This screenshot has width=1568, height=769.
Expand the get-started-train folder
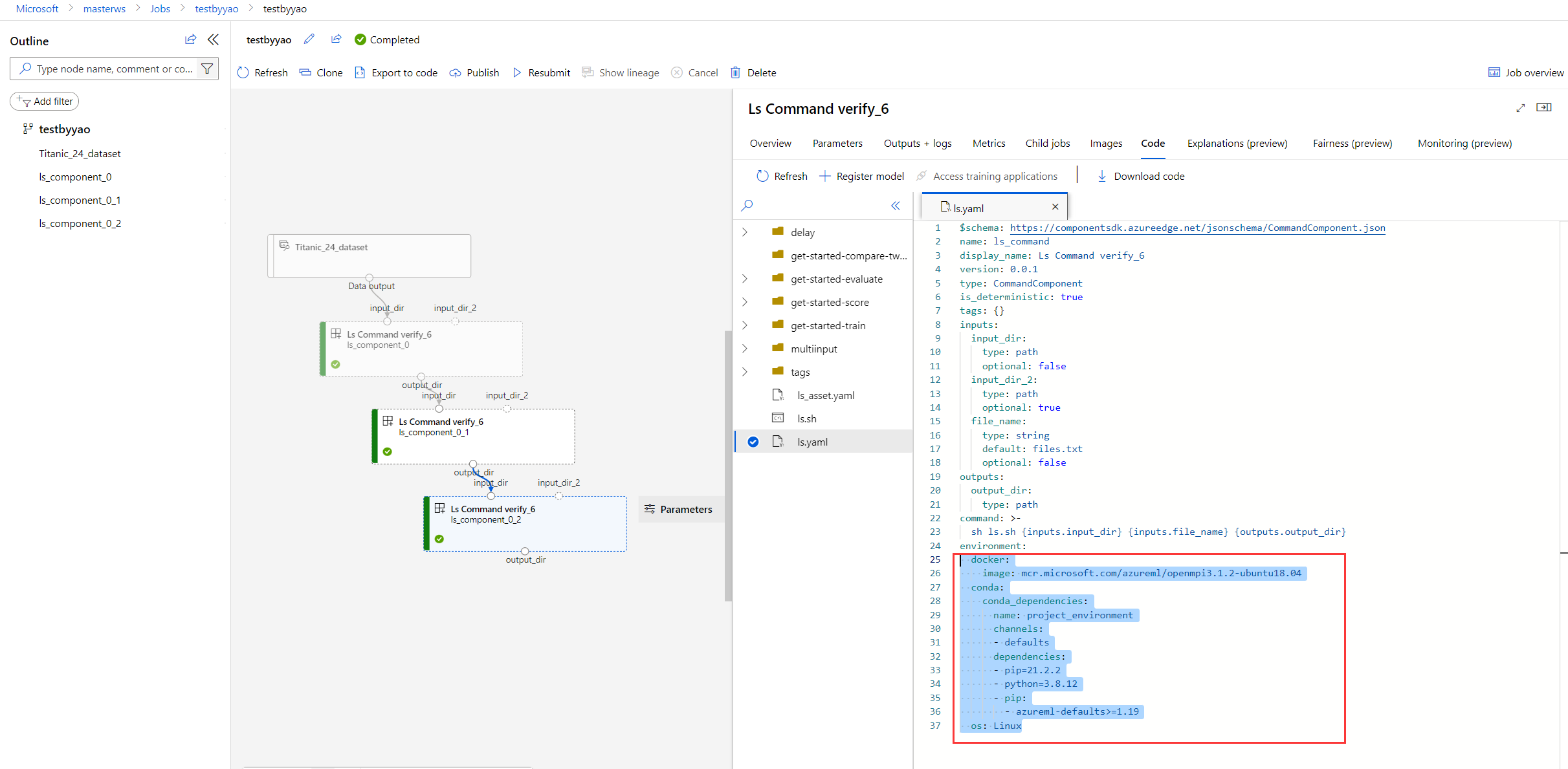tap(745, 325)
